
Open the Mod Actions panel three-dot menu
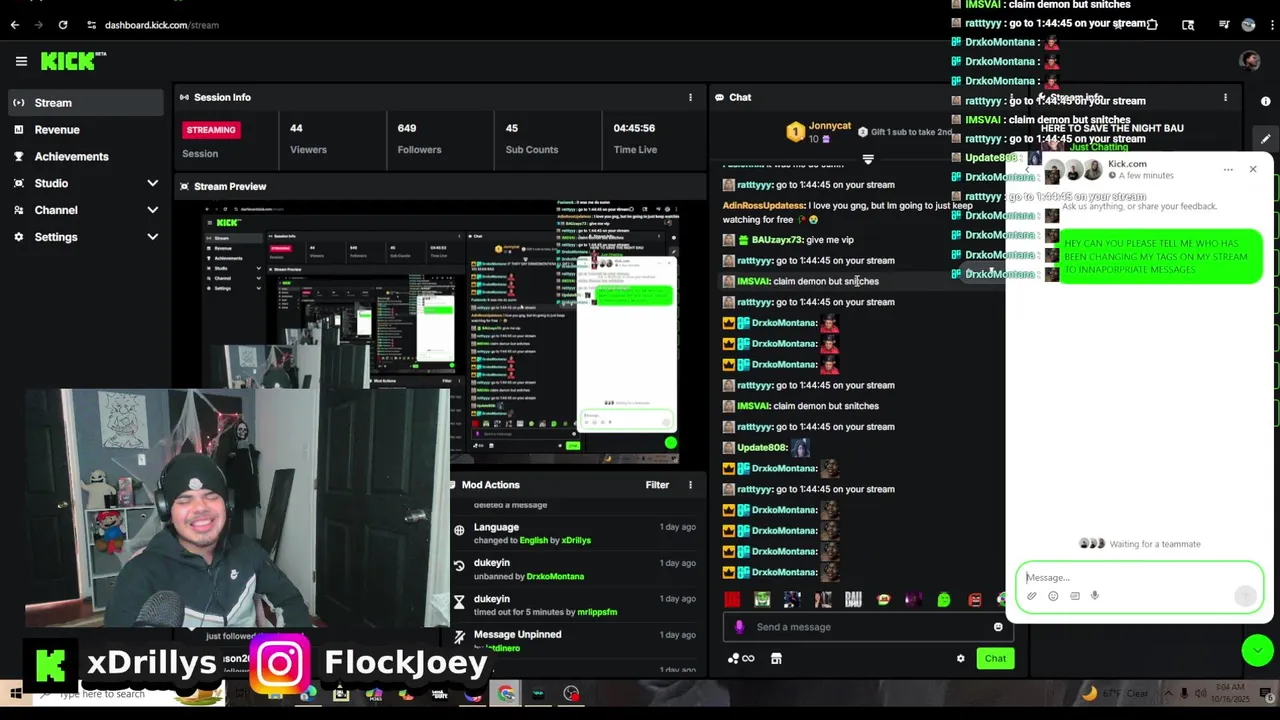(690, 485)
